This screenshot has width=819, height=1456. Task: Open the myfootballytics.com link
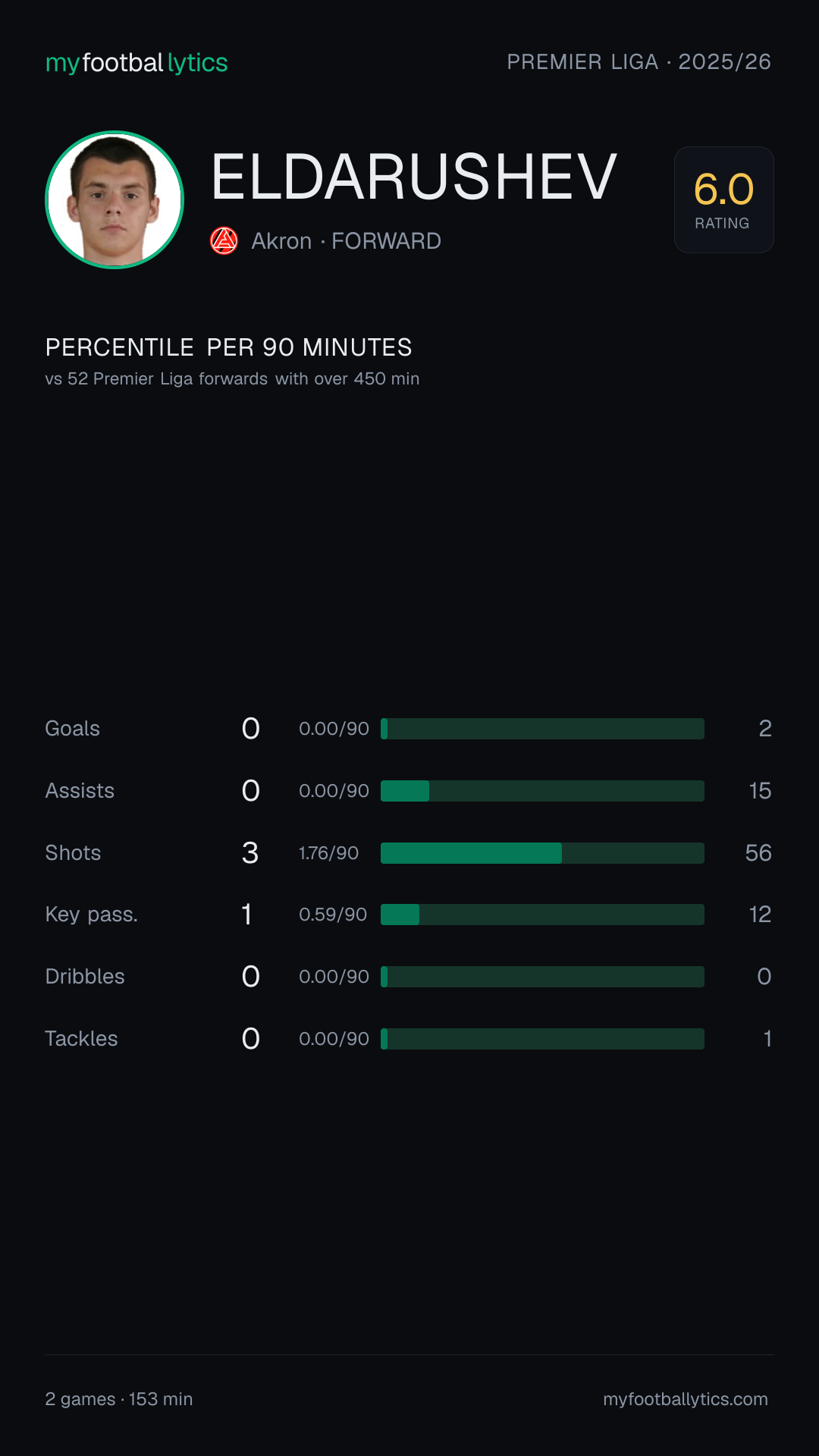[x=686, y=1399]
